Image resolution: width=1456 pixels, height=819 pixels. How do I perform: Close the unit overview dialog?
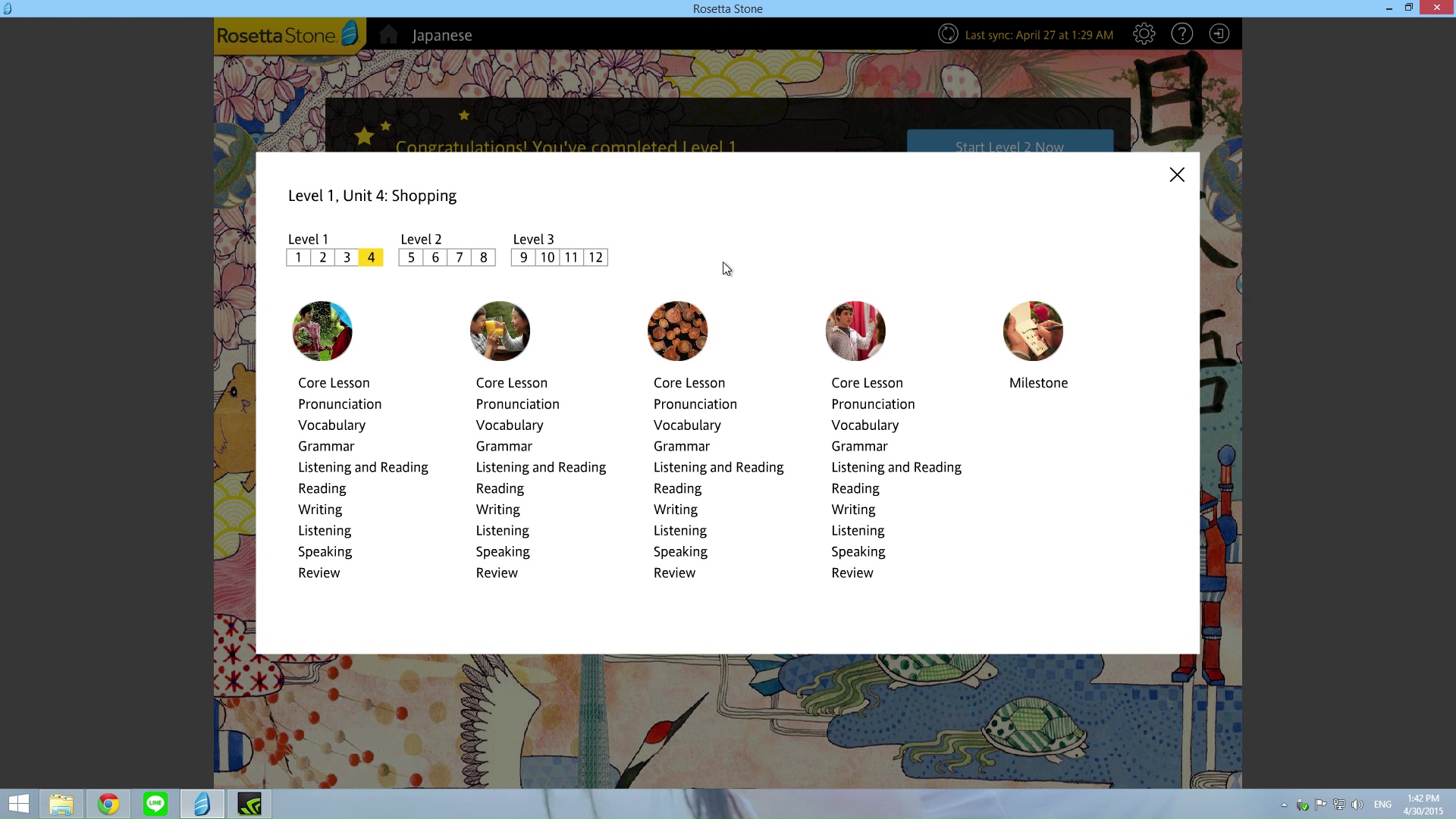(1177, 175)
